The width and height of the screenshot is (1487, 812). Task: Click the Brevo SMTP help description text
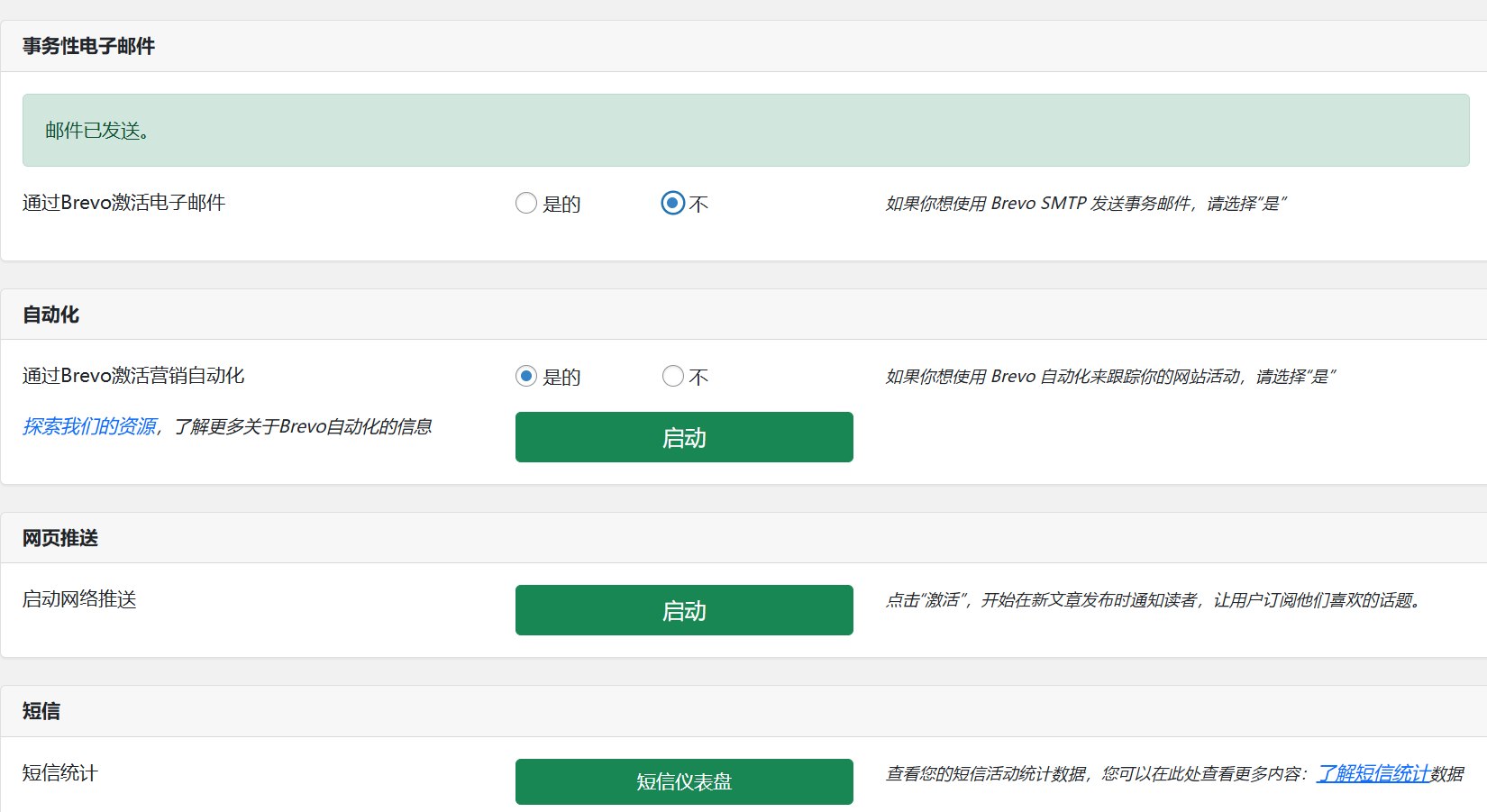coord(1085,204)
